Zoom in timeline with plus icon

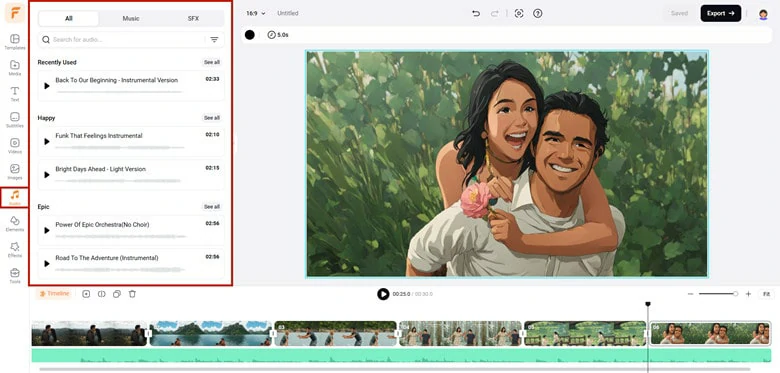pos(748,294)
